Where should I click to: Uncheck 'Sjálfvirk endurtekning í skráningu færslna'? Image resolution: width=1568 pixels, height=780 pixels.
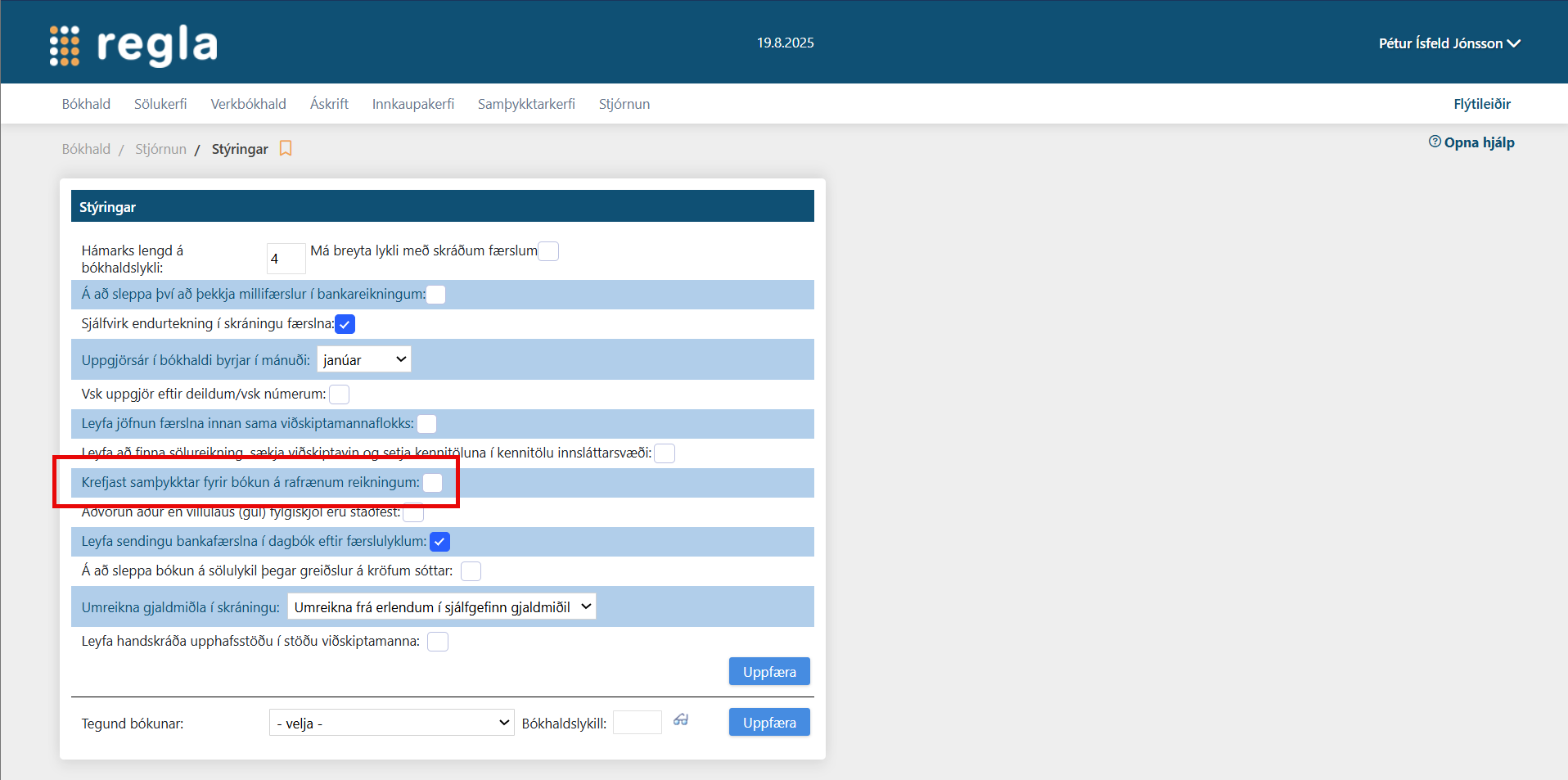click(345, 324)
